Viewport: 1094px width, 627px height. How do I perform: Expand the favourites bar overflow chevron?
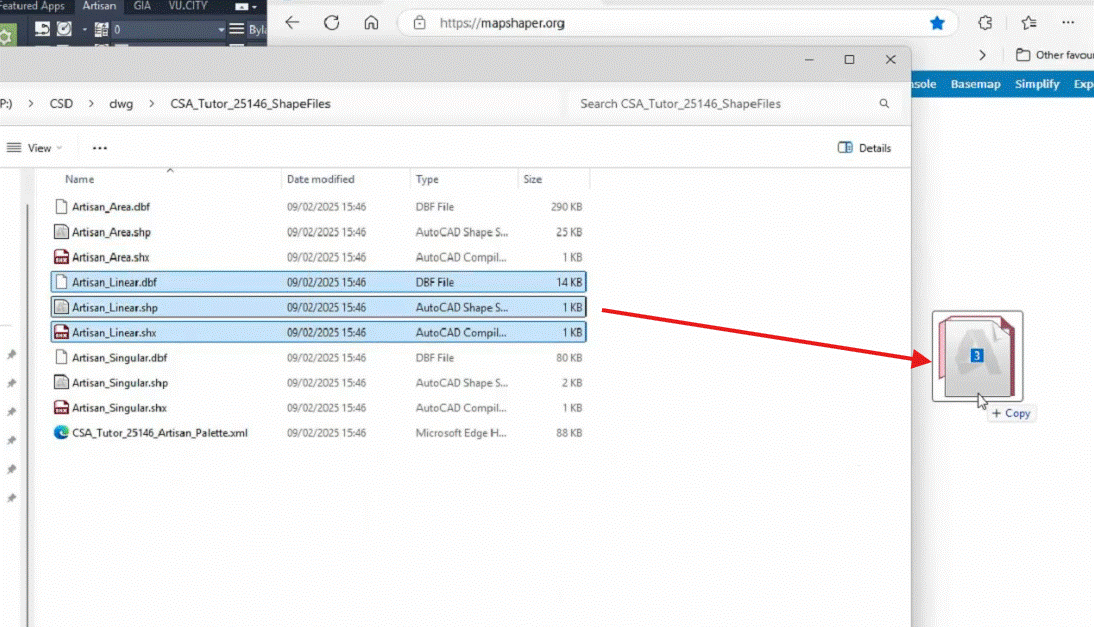click(x=983, y=55)
